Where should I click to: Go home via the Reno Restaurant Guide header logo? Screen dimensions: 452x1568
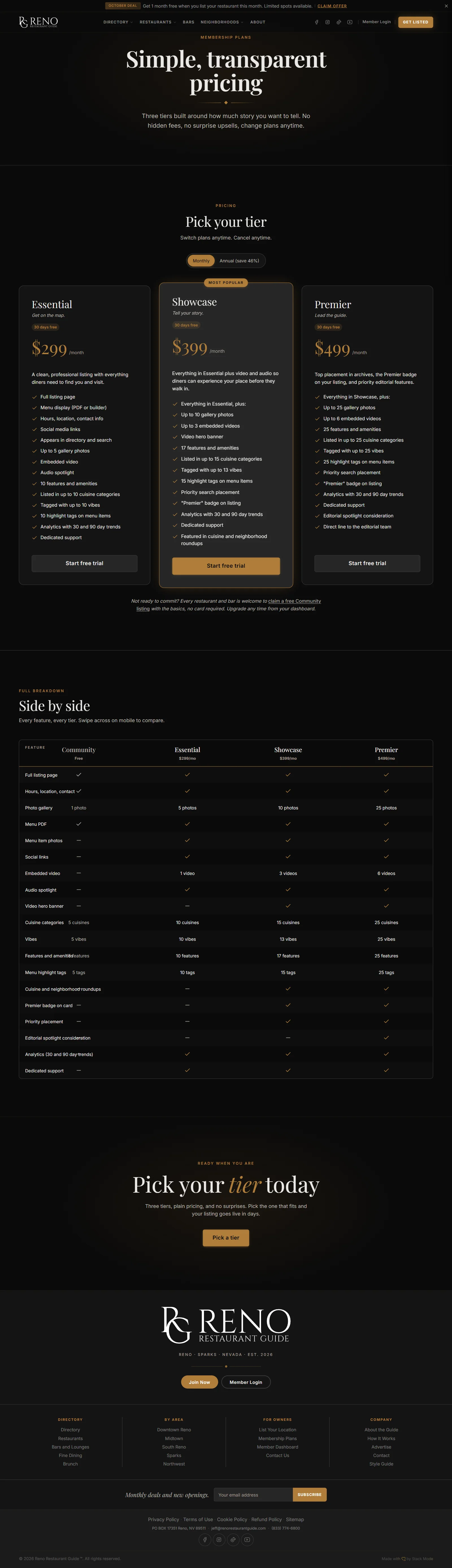click(38, 22)
